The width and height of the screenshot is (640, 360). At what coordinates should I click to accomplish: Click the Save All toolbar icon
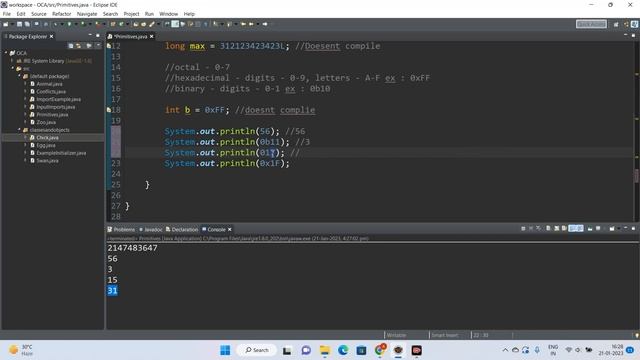[x=27, y=24]
